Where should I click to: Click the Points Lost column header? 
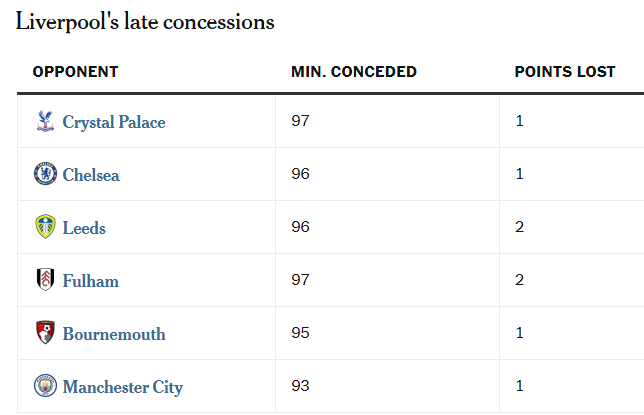(565, 72)
